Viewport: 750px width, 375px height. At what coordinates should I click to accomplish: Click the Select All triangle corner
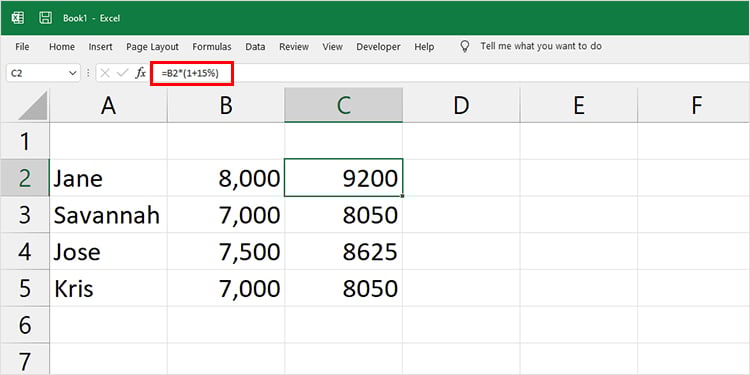click(x=33, y=105)
